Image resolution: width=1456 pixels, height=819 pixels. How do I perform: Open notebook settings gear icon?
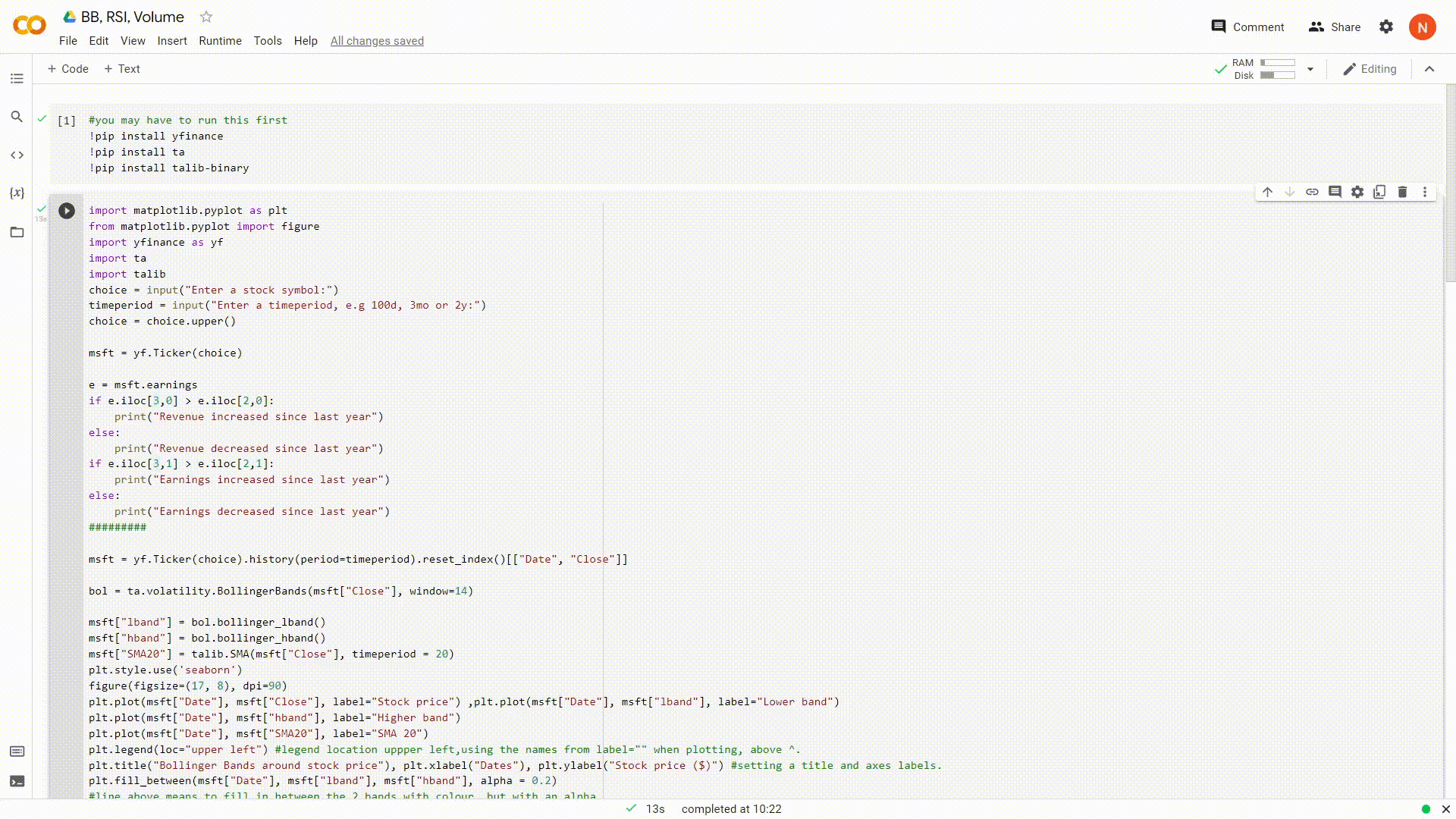tap(1386, 27)
